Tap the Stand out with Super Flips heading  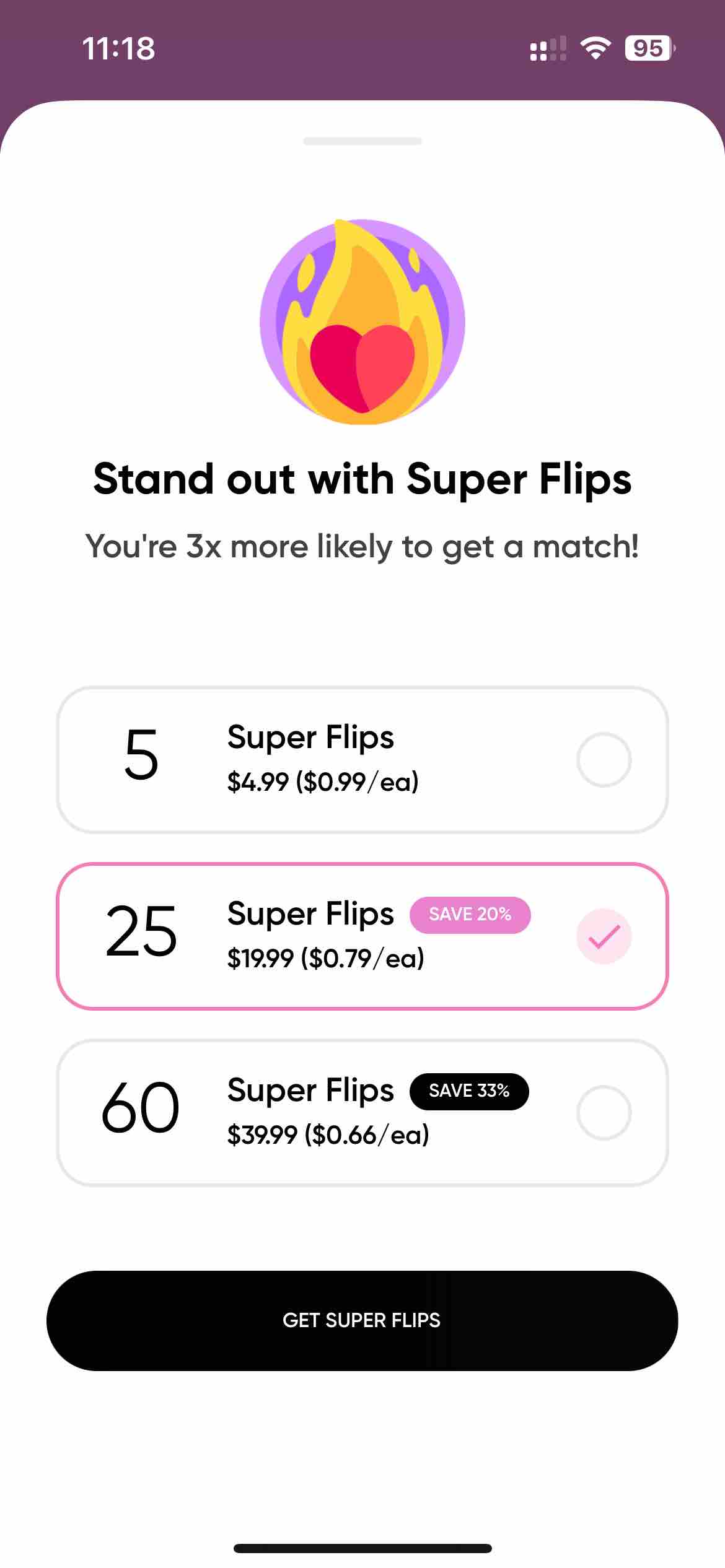(x=362, y=479)
